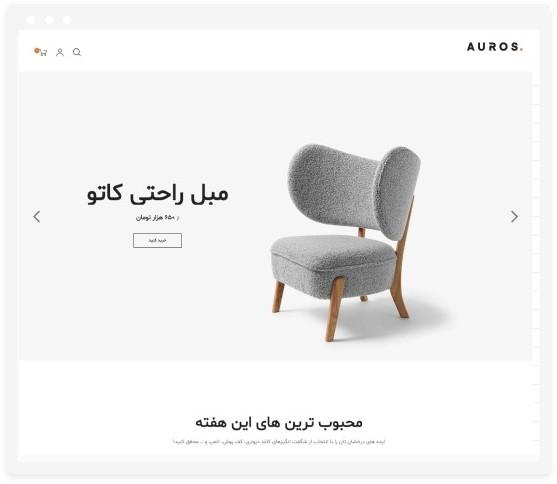557x484 pixels.
Task: Advance to the next slide with right chevron
Action: point(514,216)
